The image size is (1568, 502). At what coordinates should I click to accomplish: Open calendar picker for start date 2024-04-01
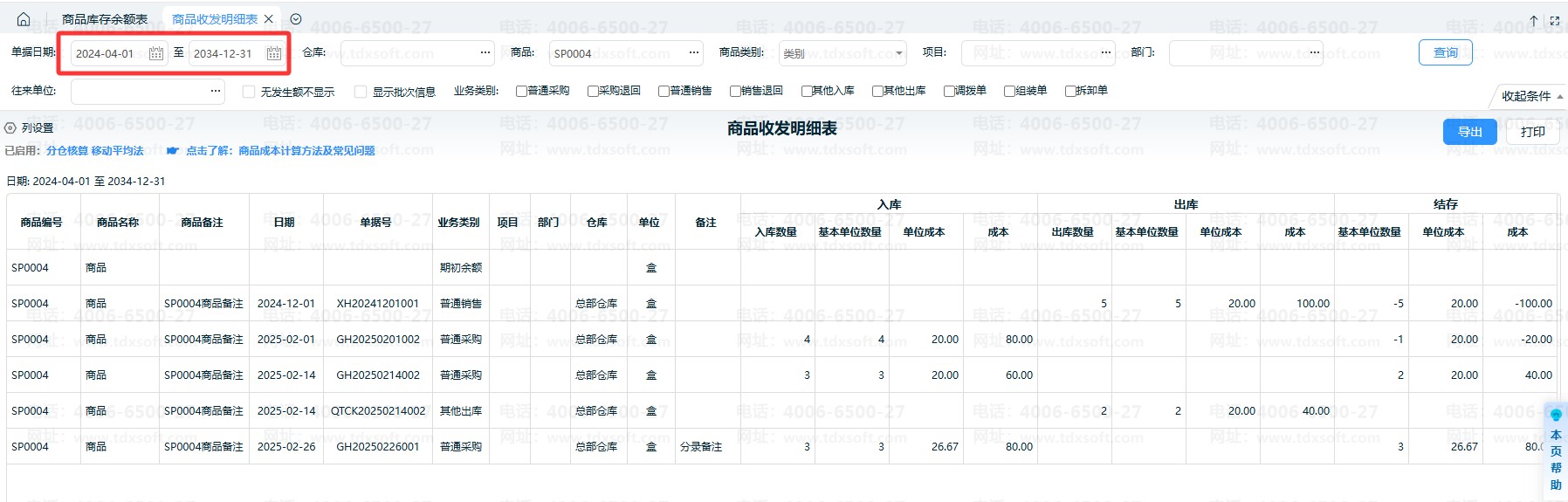pyautogui.click(x=156, y=53)
